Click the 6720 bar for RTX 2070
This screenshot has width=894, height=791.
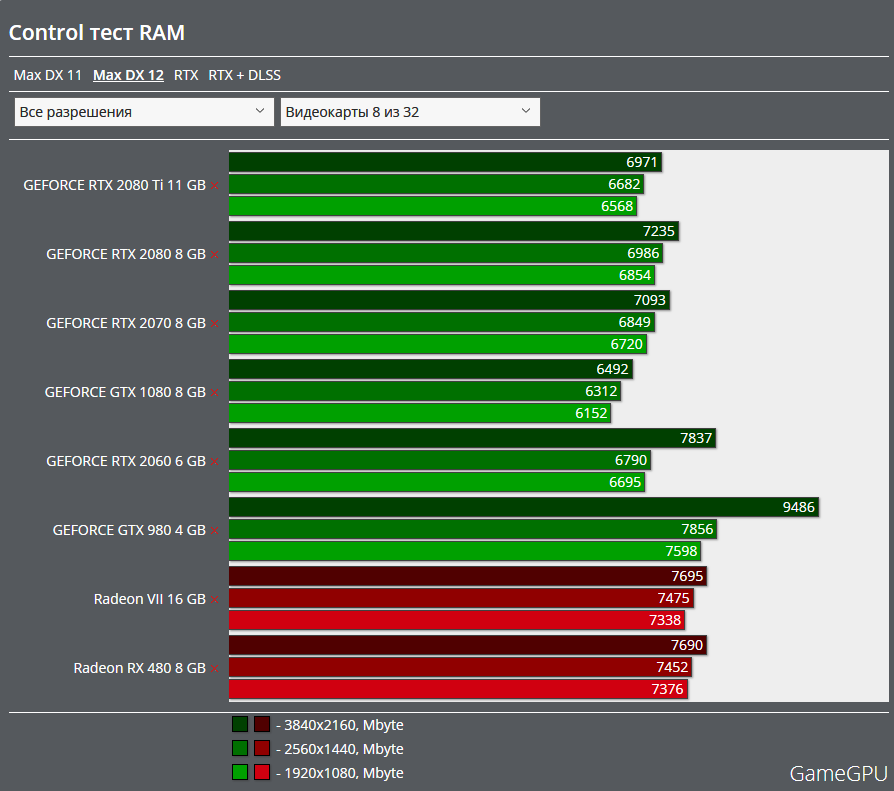(x=438, y=344)
